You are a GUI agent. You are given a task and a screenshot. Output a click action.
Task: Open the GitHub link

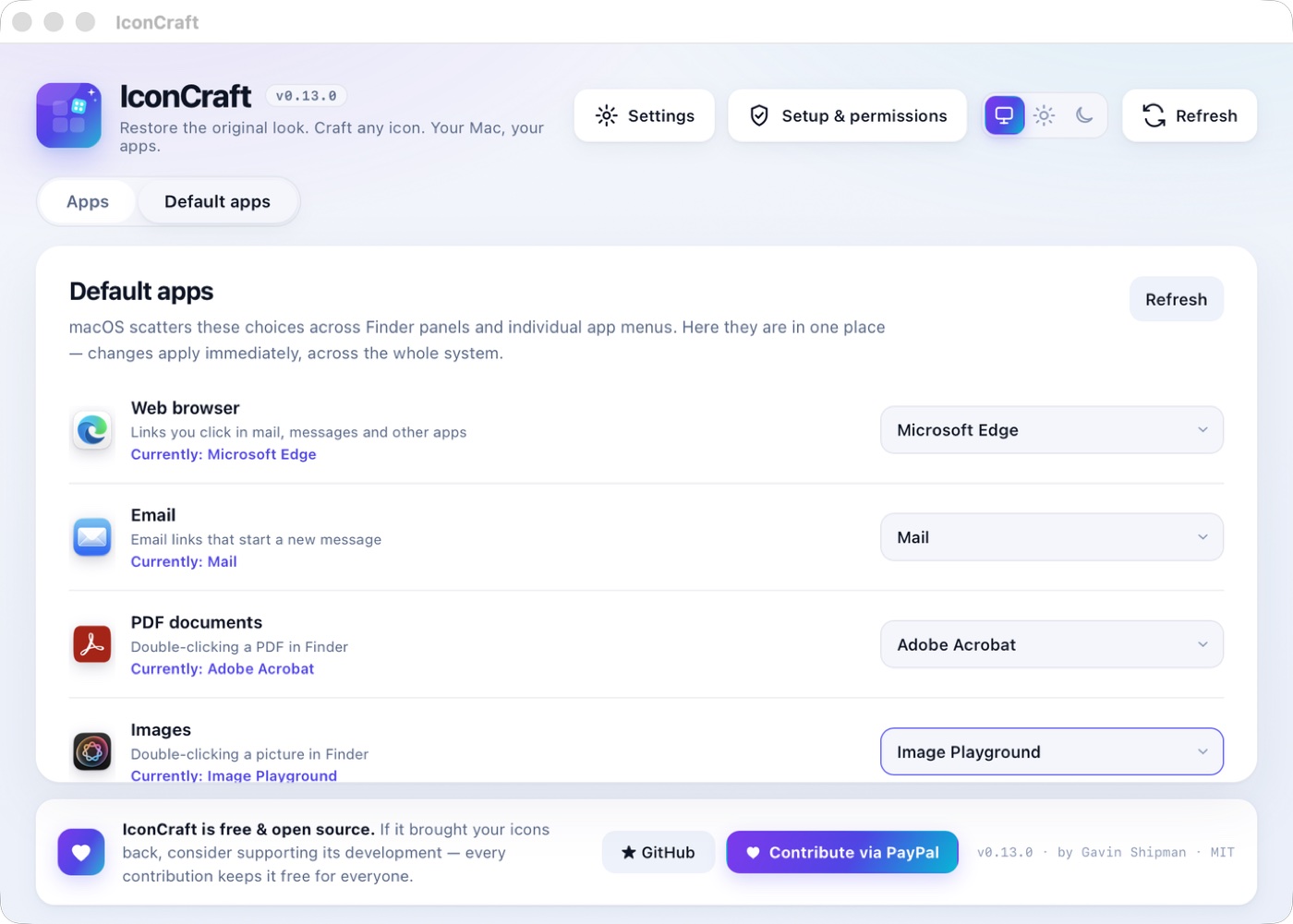[x=658, y=852]
